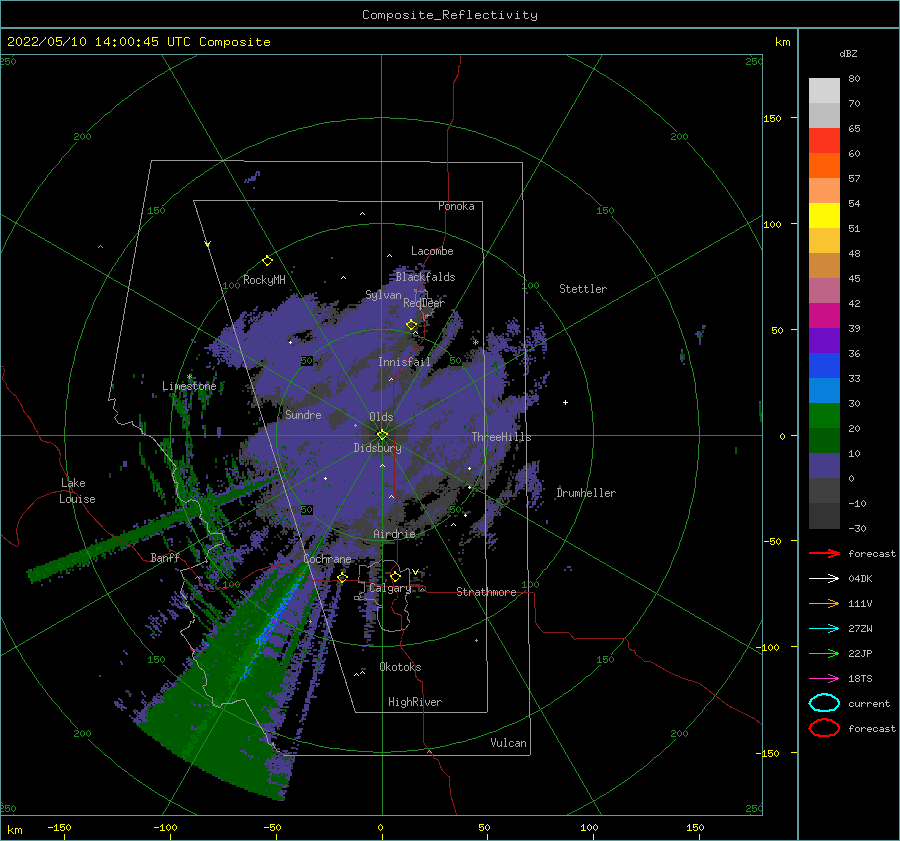Click the Sundre city label
This screenshot has height=841, width=900.
303,414
